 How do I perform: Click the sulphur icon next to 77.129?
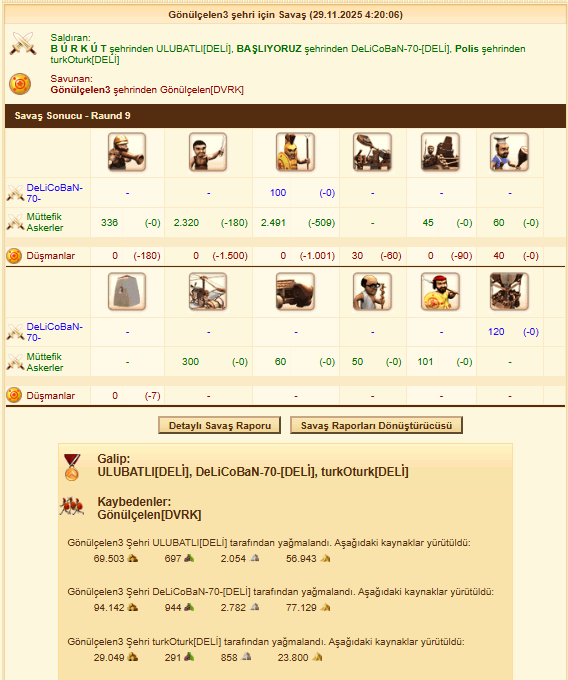[325, 608]
